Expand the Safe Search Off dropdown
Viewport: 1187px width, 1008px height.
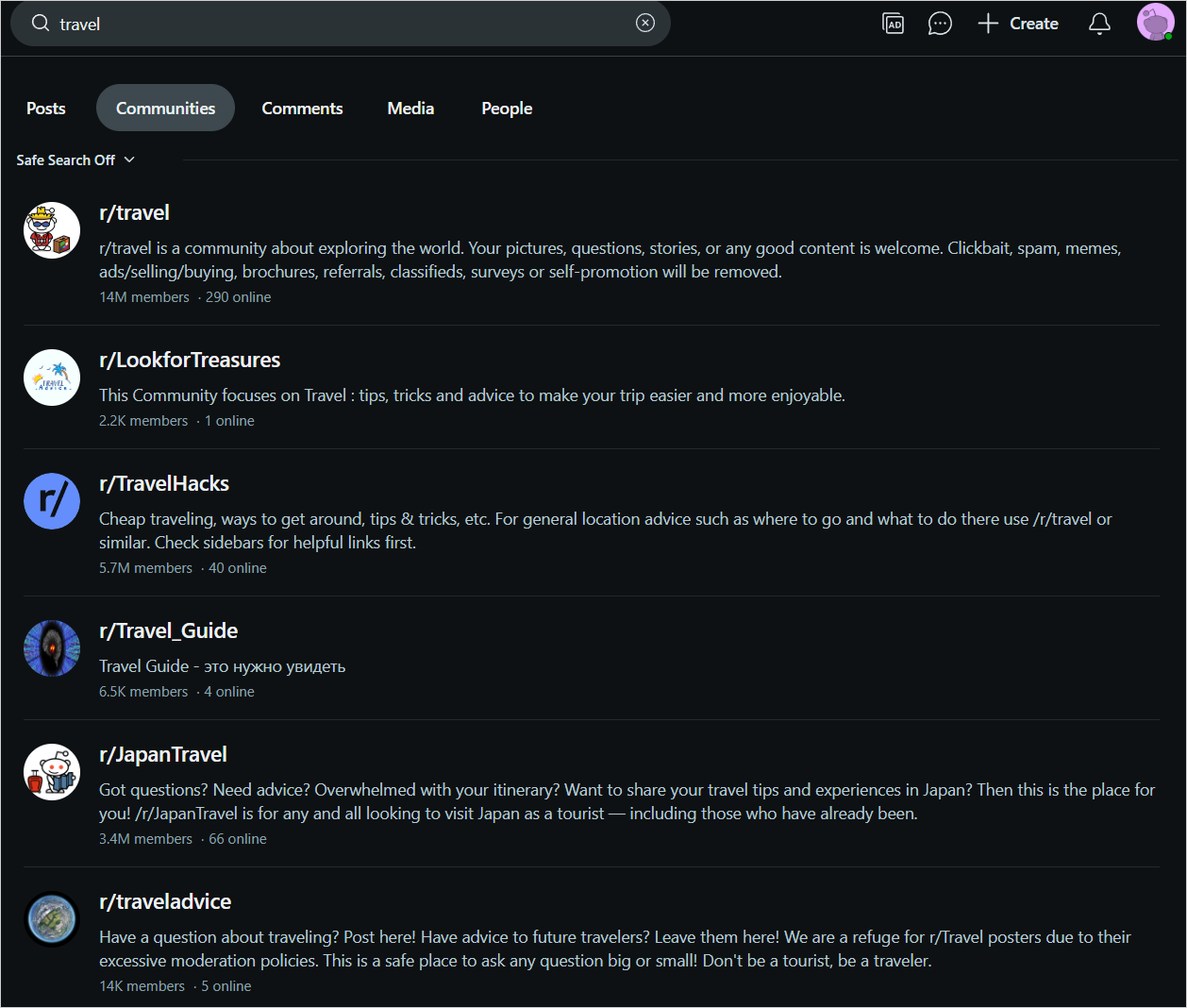click(75, 160)
